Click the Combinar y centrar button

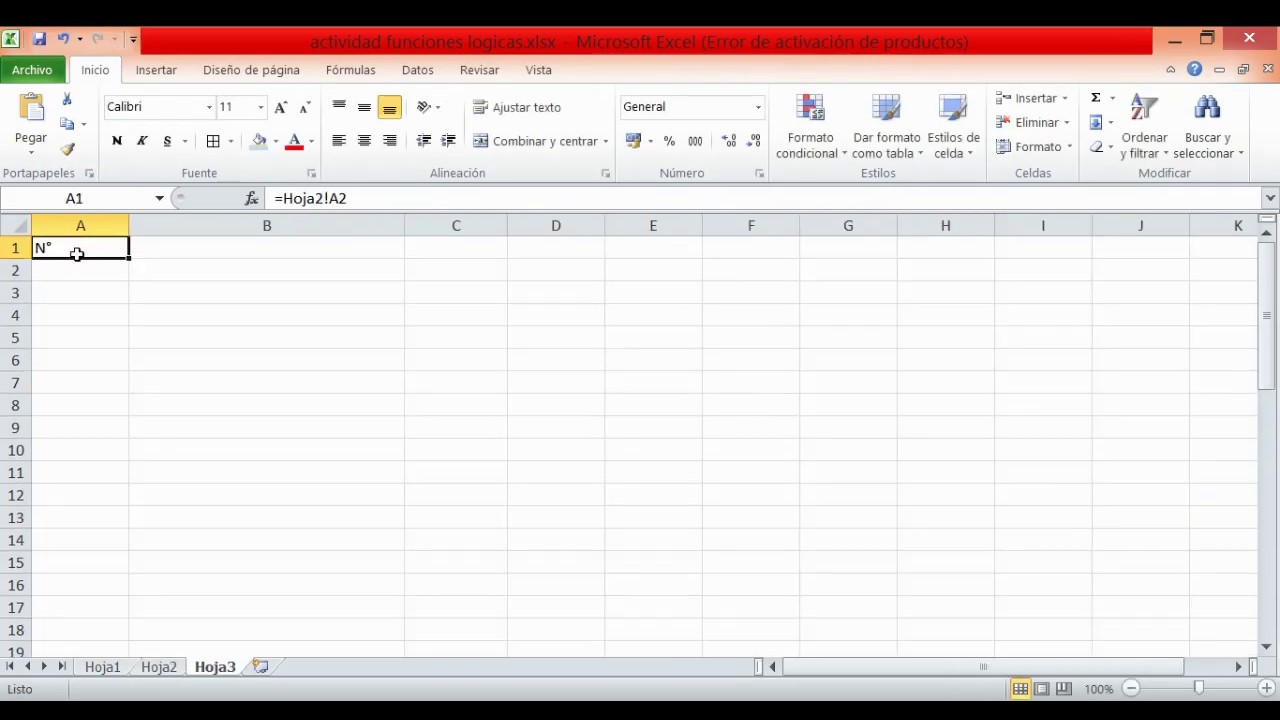535,141
